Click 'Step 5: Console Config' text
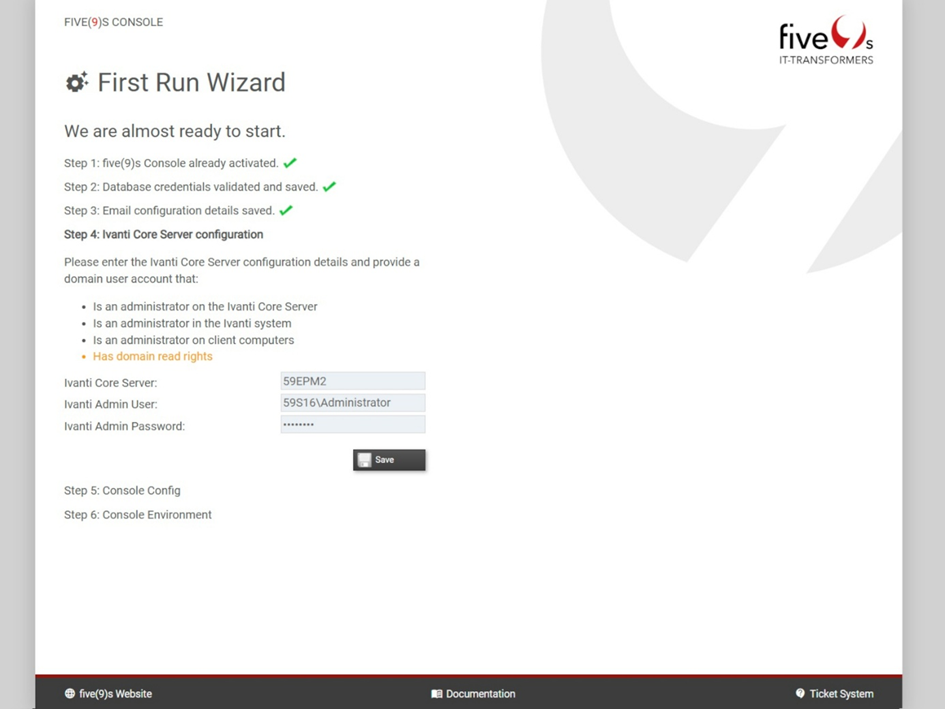Viewport: 945px width, 709px height. 122,491
